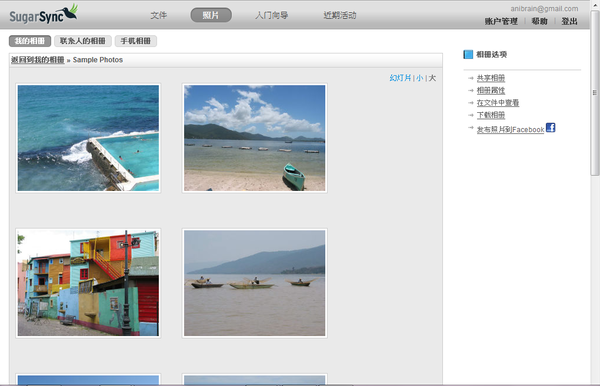This screenshot has width=600, height=386.
Task: Click the SugarSync hummingbird logo
Action: point(44,15)
